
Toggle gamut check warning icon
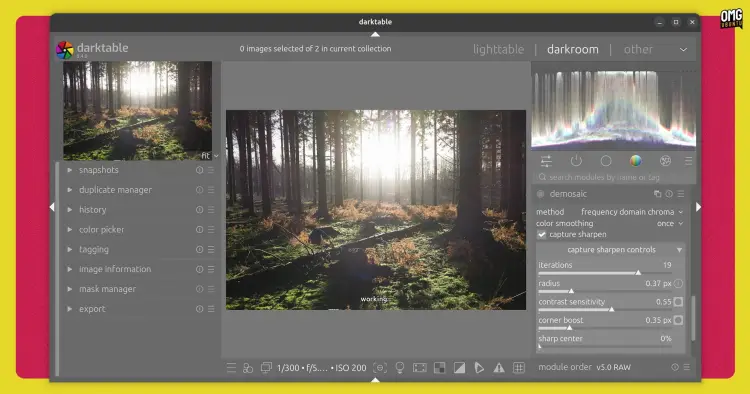pos(499,368)
